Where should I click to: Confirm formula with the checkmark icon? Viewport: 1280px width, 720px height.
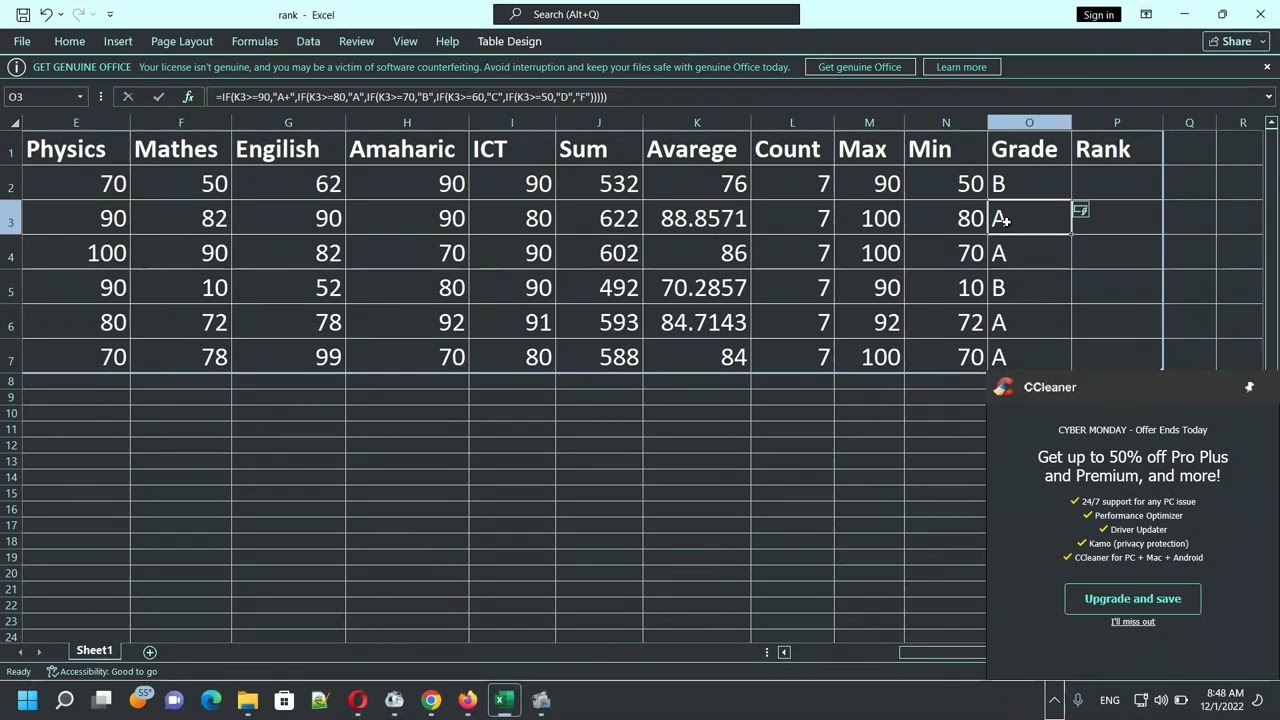158,97
